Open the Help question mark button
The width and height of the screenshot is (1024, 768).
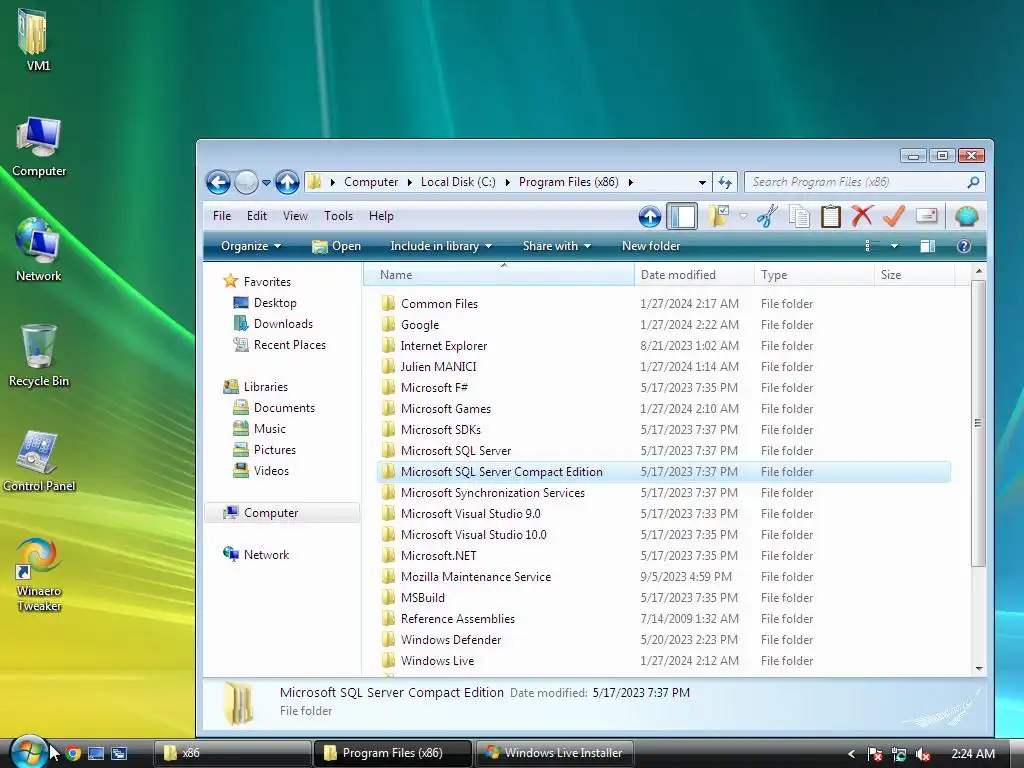coord(963,246)
